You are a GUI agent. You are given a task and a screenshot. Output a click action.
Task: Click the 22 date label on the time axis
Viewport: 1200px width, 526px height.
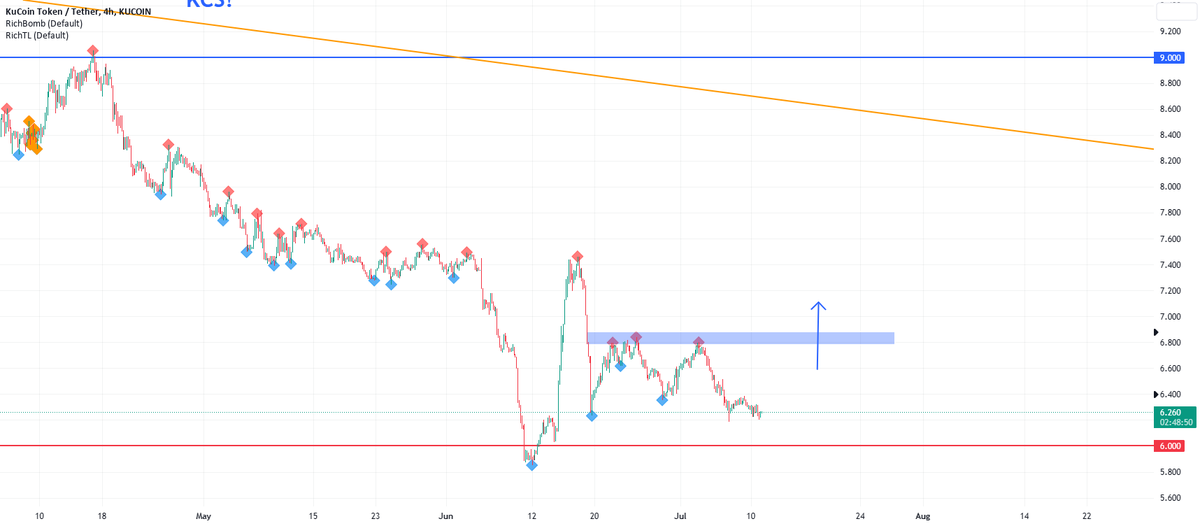point(1087,516)
